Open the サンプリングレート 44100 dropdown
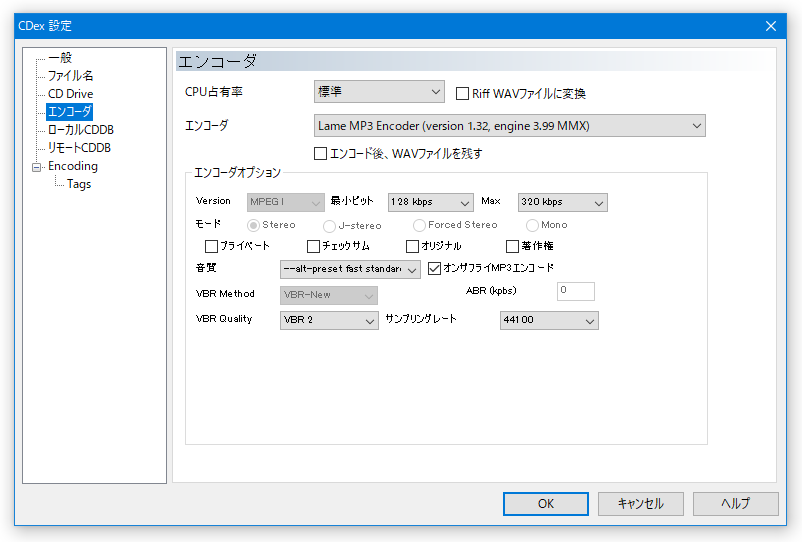This screenshot has height=542, width=802. (549, 321)
